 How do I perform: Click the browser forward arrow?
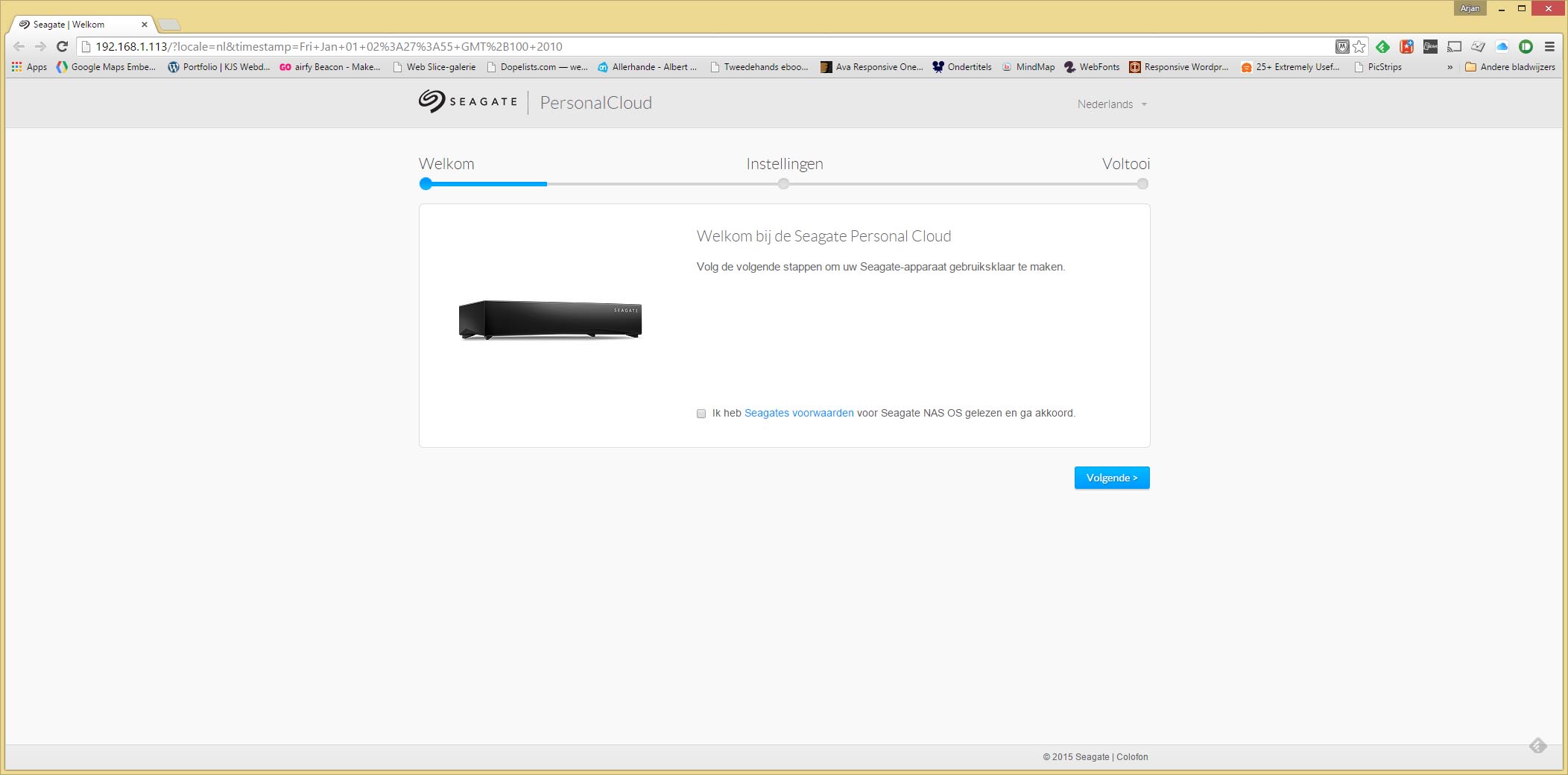pos(41,46)
